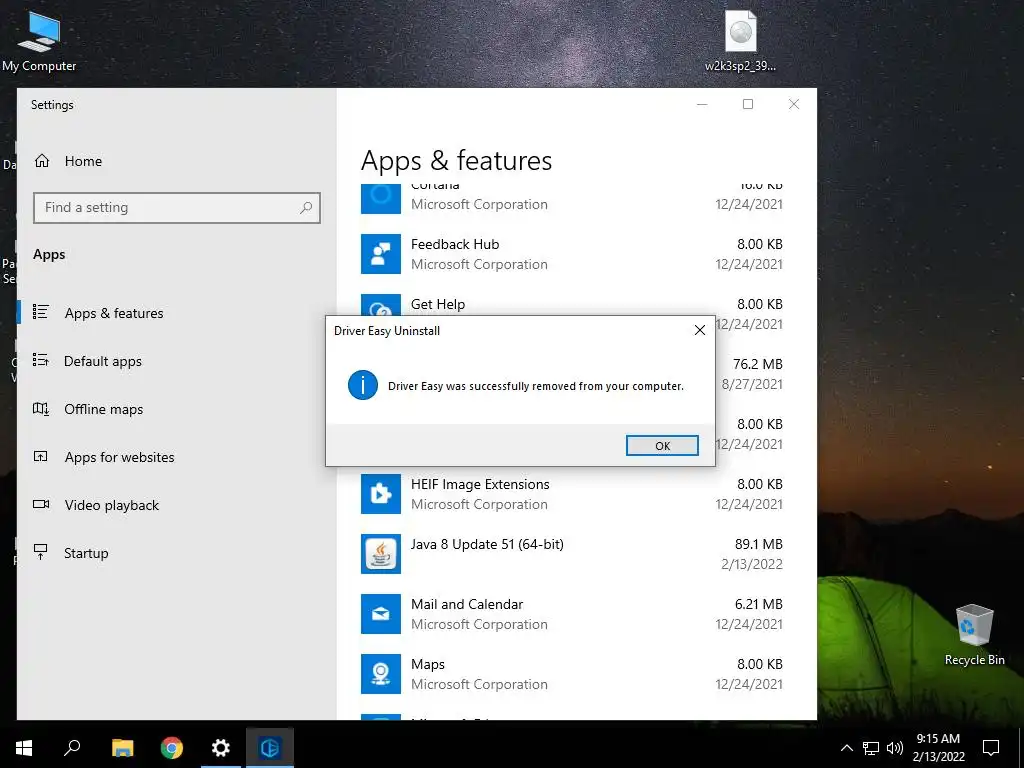This screenshot has height=768, width=1024.
Task: Open volume speaker tray icon
Action: coord(895,748)
